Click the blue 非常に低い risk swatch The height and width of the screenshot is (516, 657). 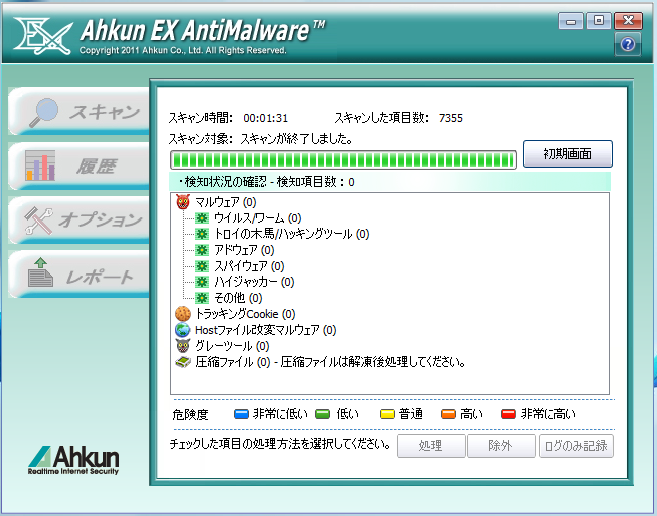(x=241, y=415)
